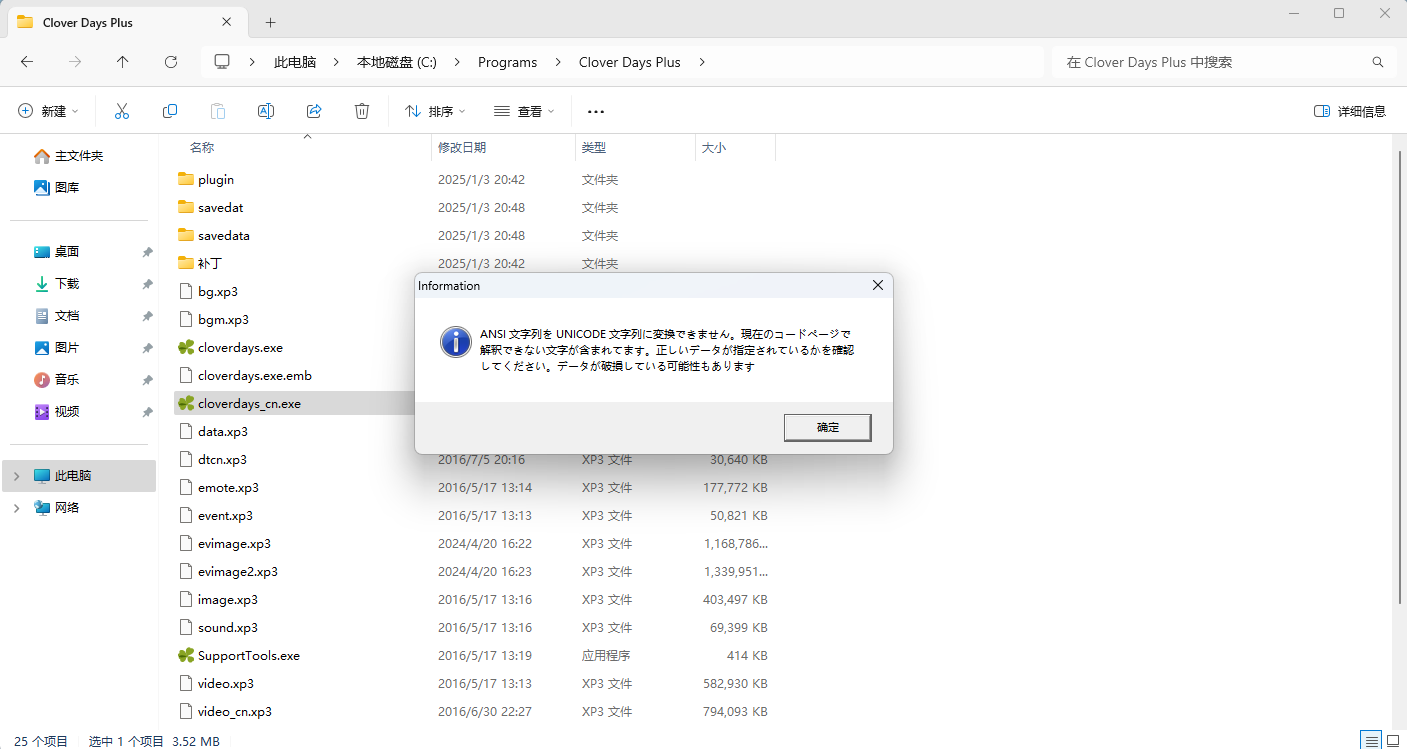Switch to details list view in status bar
Viewport: 1407px width, 749px height.
coord(1371,740)
